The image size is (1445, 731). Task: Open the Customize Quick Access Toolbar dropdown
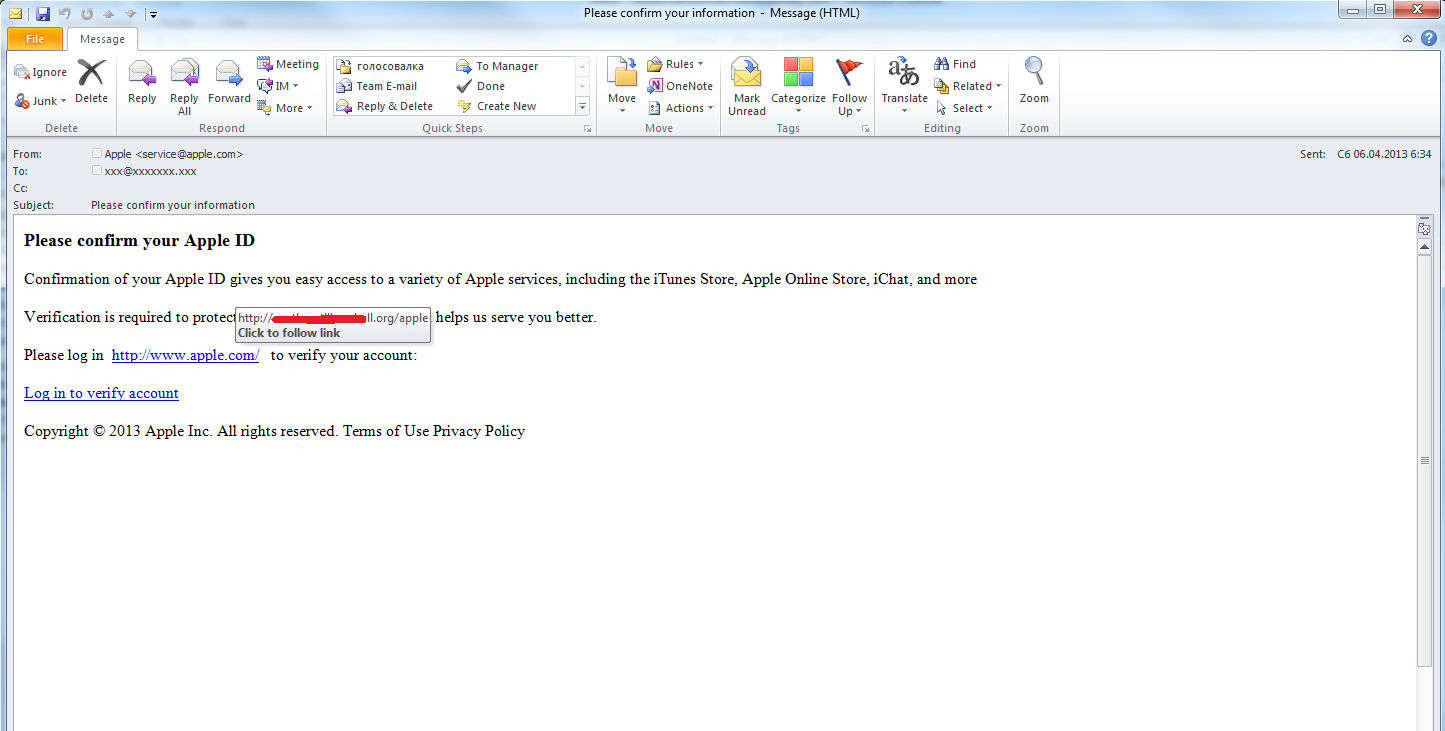point(152,14)
